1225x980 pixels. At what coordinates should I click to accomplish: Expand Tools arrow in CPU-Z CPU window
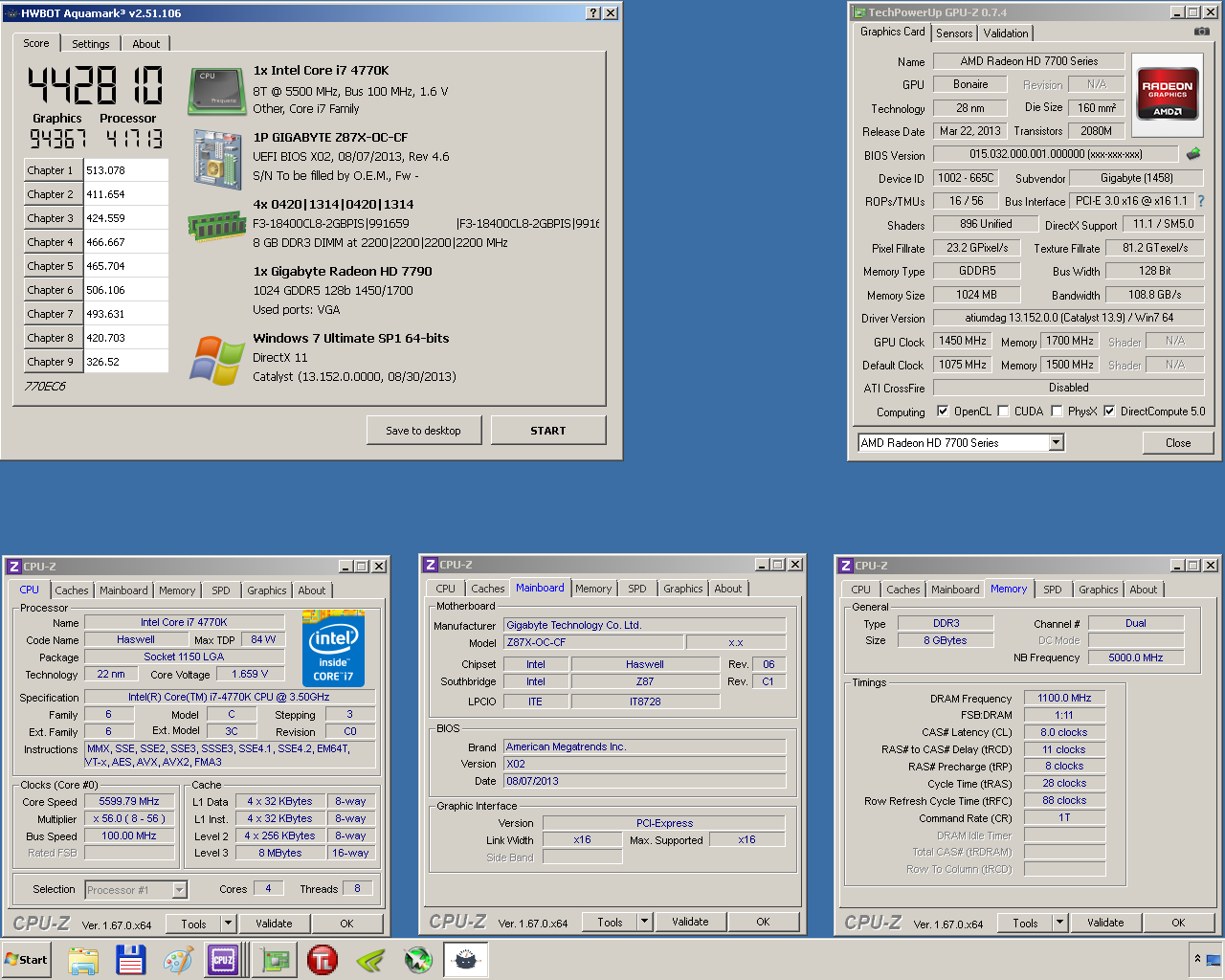[229, 924]
